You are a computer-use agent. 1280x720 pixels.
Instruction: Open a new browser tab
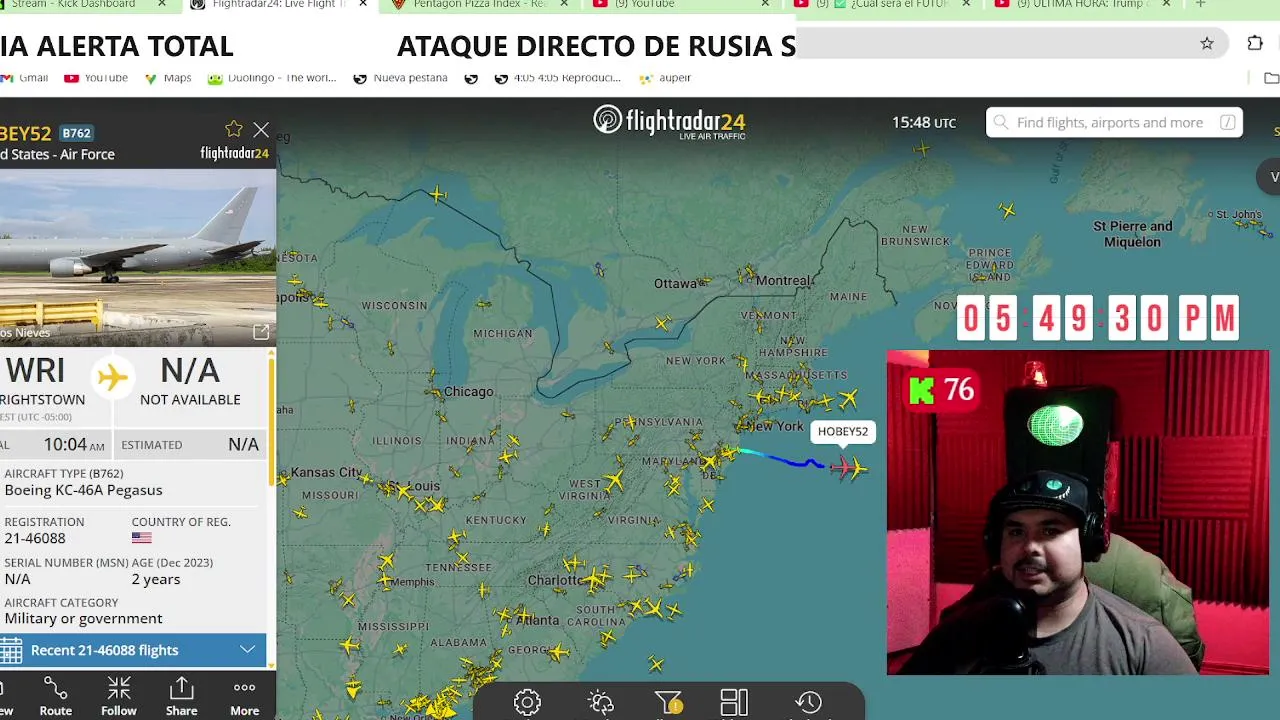[x=1200, y=5]
